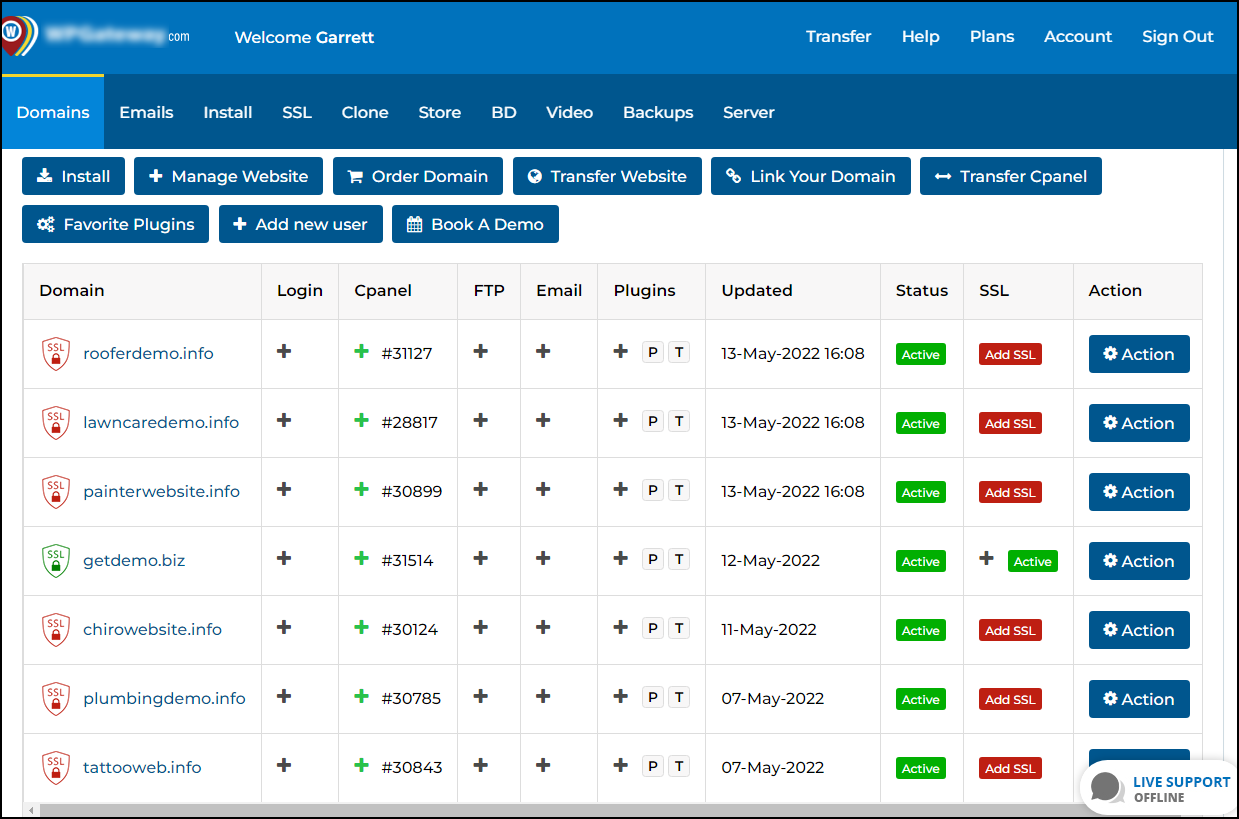Click the P plugin icon for lawncaredemo.info
Viewport: 1239px width, 819px height.
pyautogui.click(x=653, y=422)
